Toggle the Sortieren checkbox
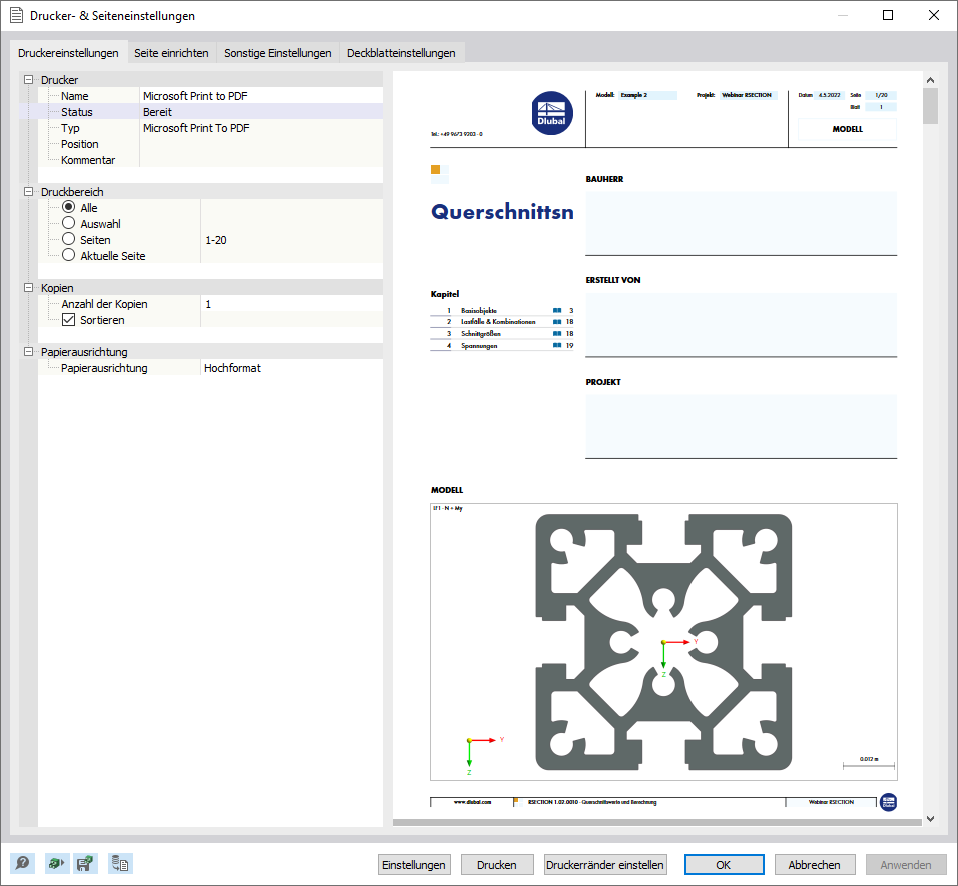The height and width of the screenshot is (886, 958). tap(68, 320)
